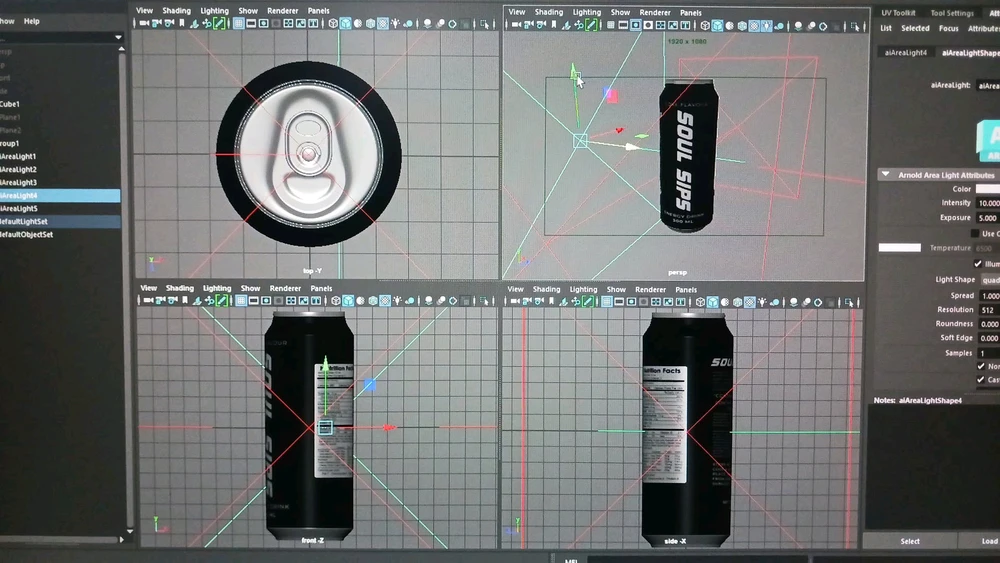Uncheck the Illuminates by Default checkbox

pos(979,264)
